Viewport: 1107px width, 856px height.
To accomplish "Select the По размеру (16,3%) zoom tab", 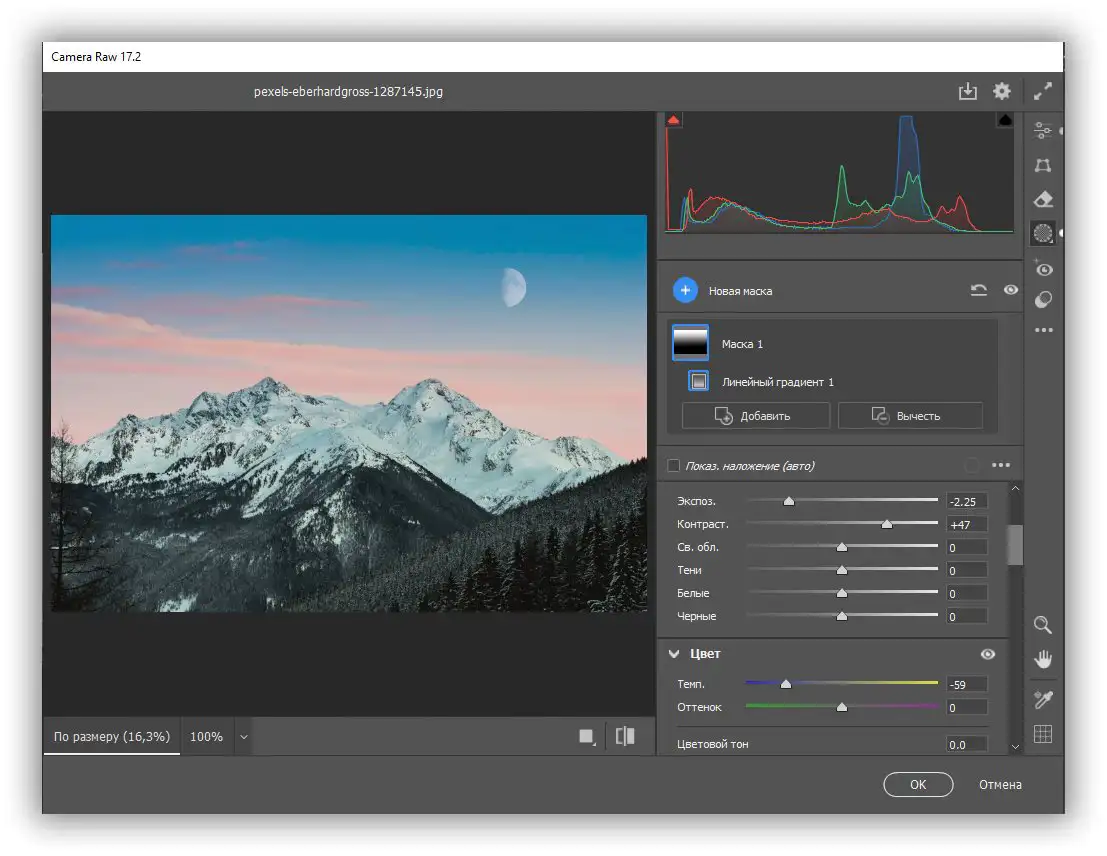I will [112, 737].
